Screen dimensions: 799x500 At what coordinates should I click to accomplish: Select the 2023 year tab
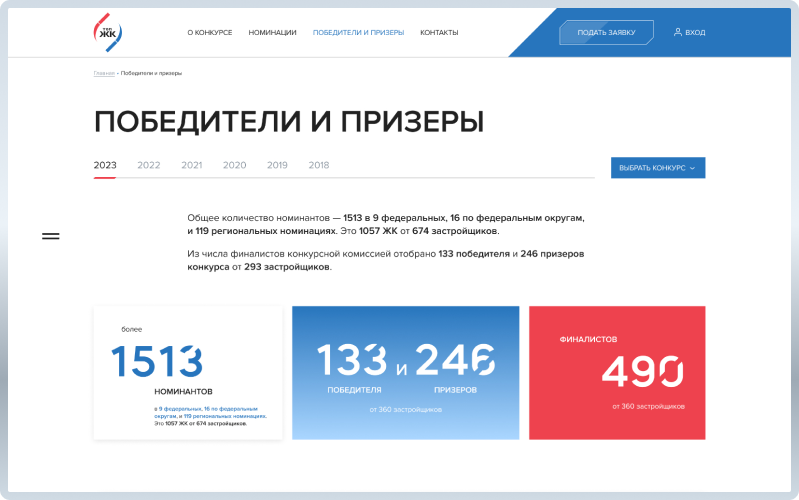tap(105, 165)
